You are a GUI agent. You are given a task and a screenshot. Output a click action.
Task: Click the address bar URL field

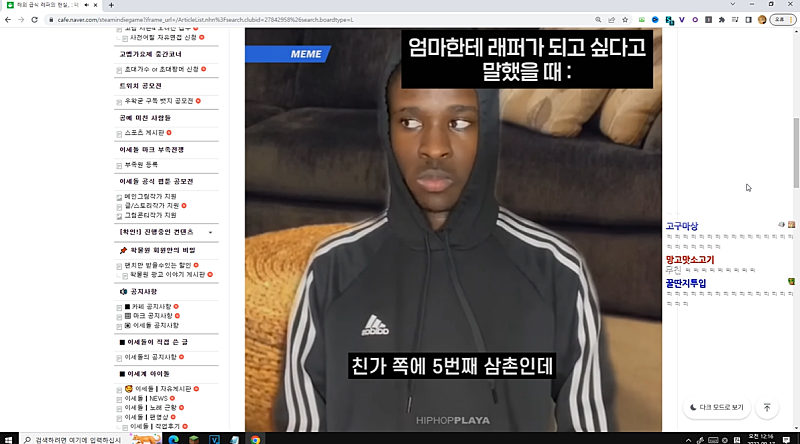click(321, 20)
